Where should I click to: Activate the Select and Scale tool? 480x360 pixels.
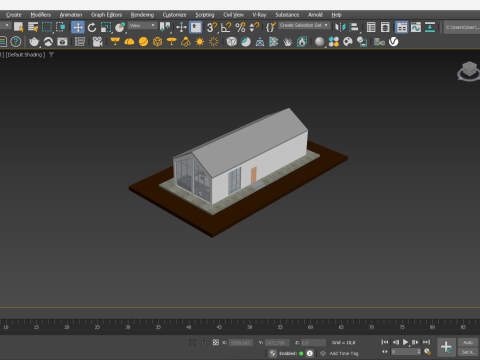(x=106, y=27)
